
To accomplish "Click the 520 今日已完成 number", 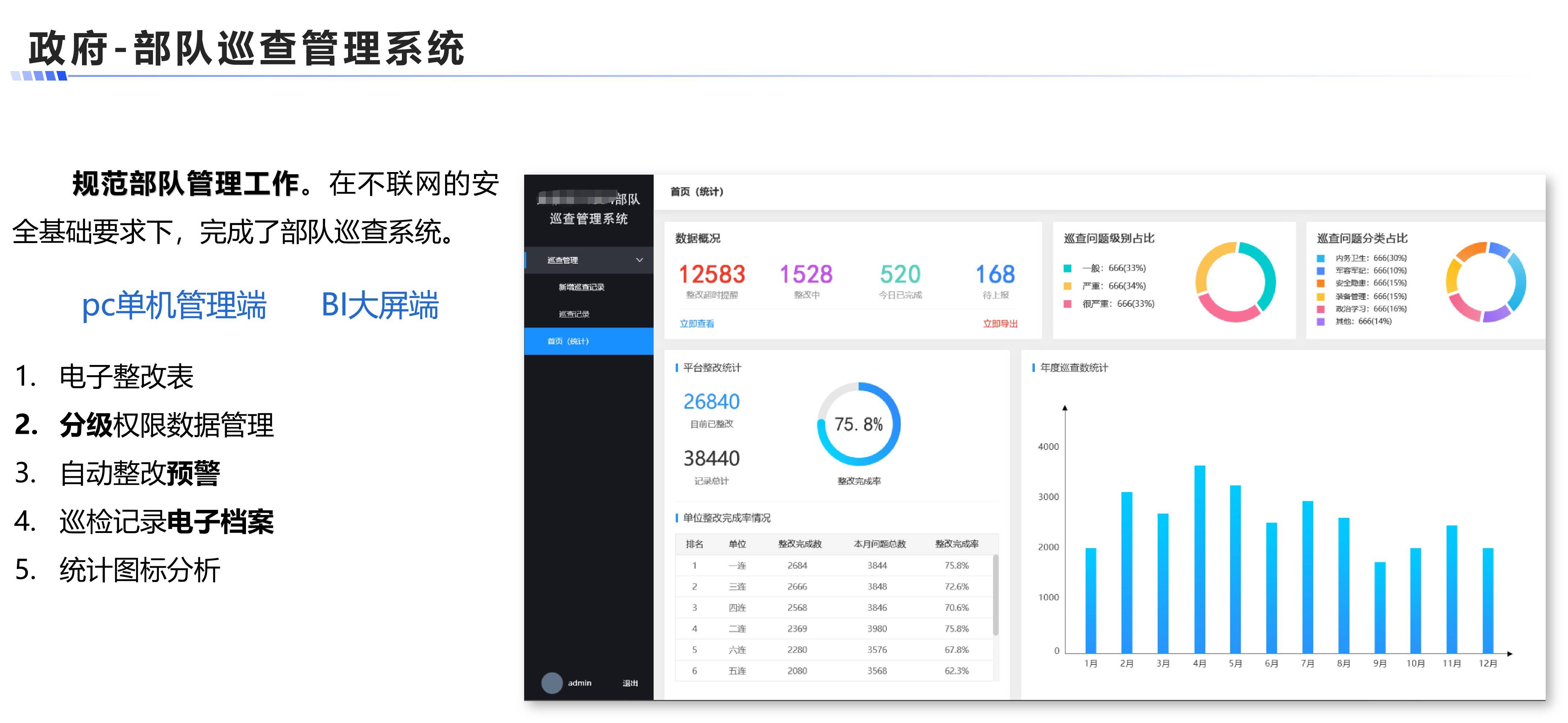I will [x=900, y=275].
